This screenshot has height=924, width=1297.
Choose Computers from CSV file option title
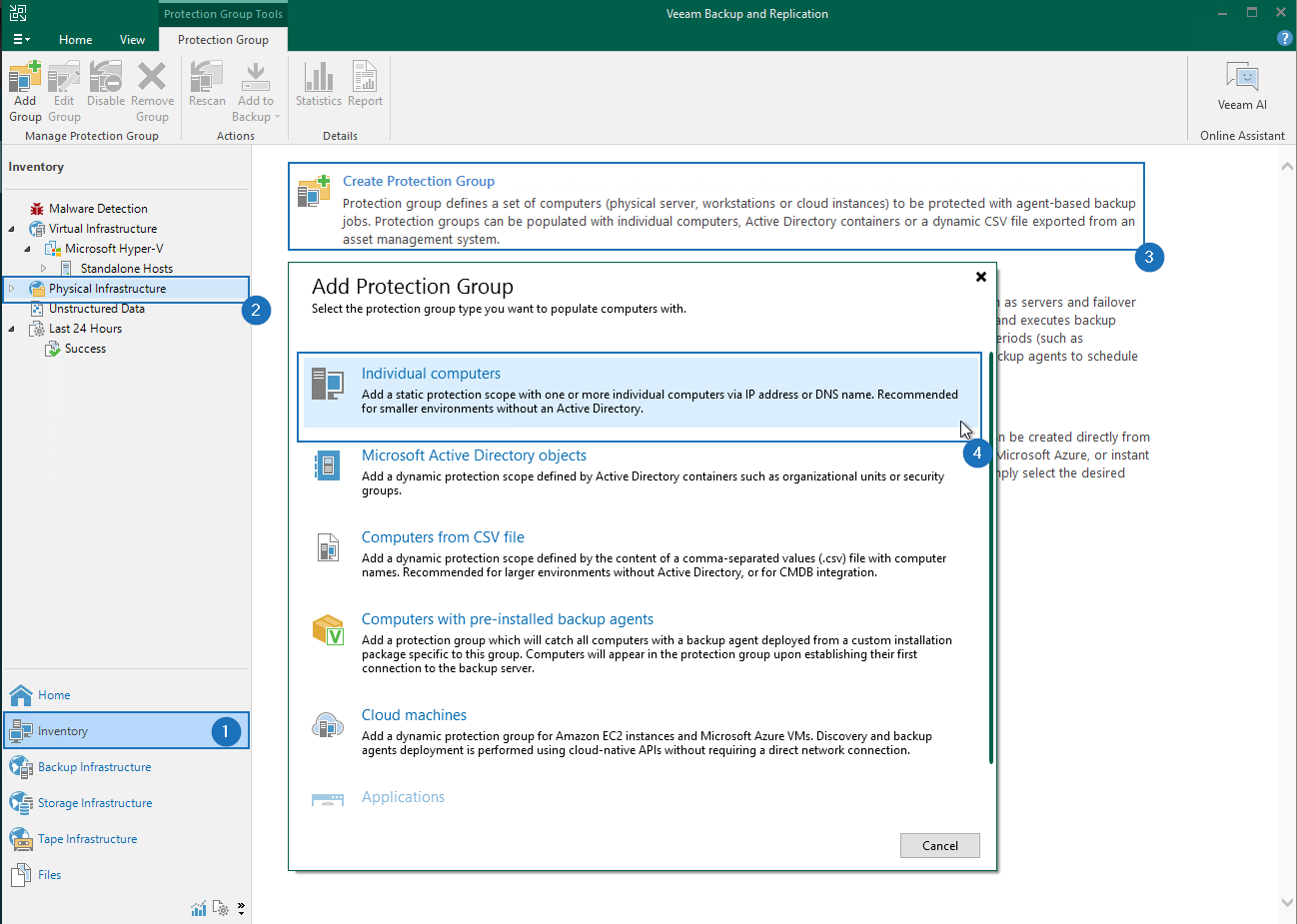[443, 537]
